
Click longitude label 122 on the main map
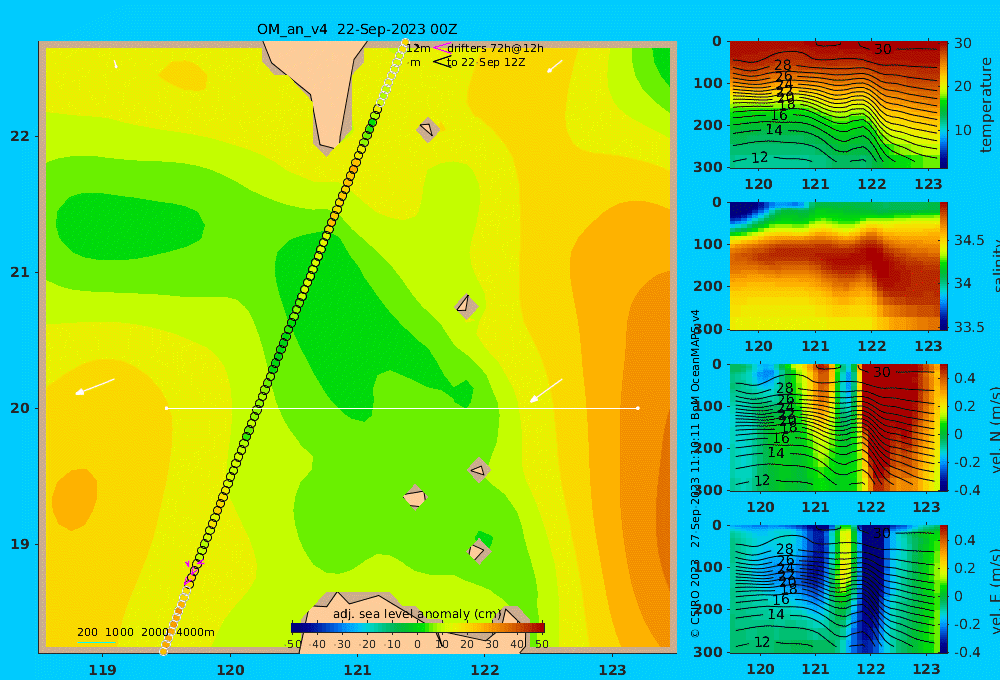pos(485,670)
